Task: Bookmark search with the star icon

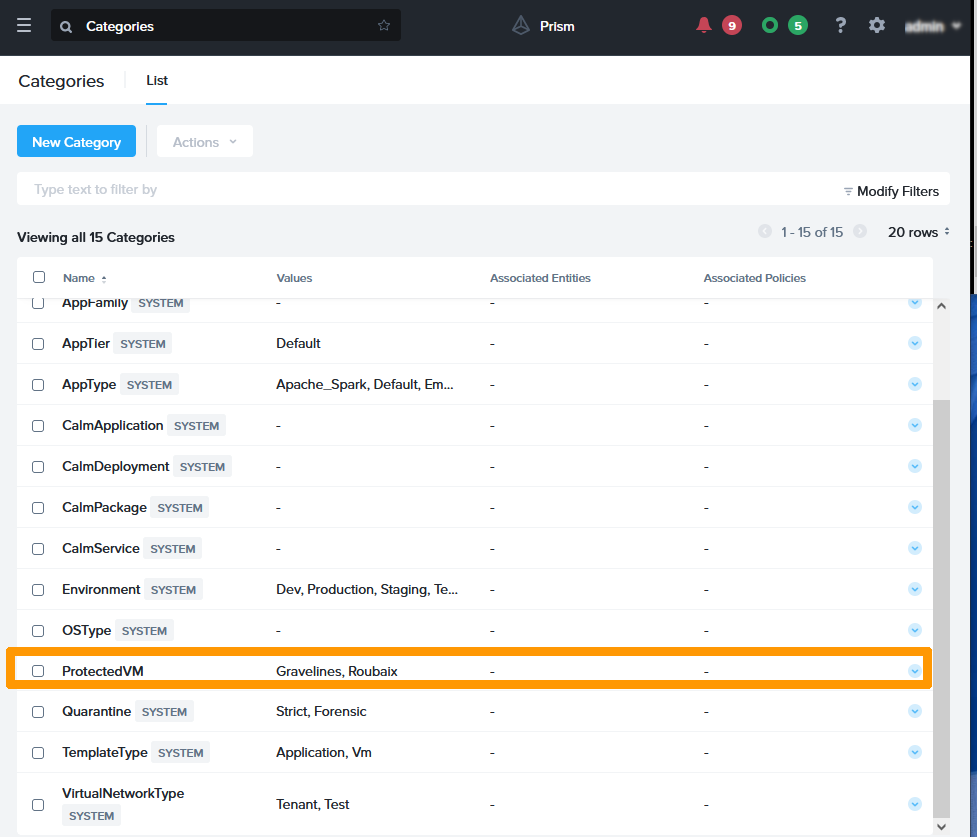Action: point(384,26)
